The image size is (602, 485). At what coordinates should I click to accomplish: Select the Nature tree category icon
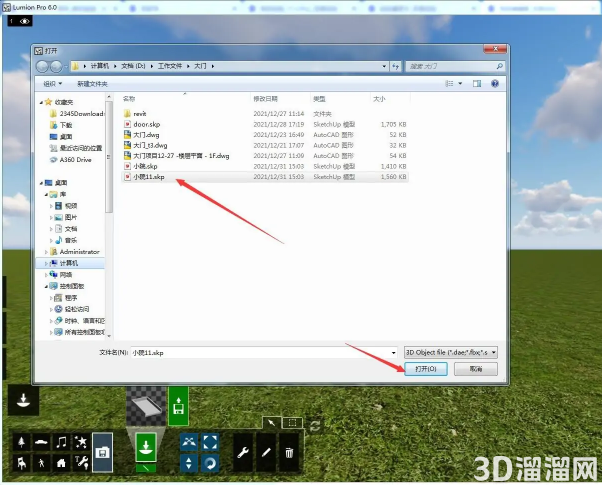pos(22,442)
